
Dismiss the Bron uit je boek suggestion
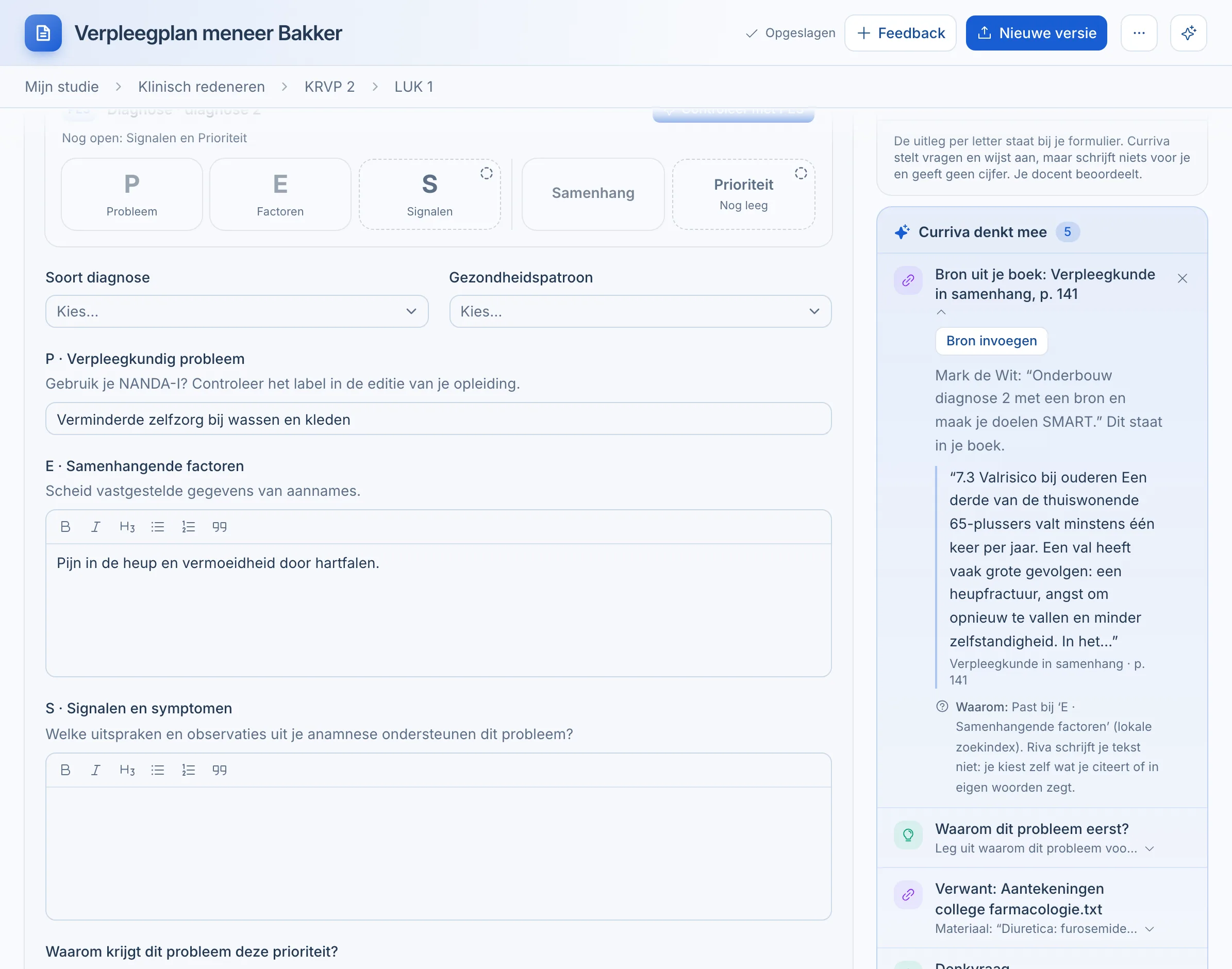[x=1182, y=278]
